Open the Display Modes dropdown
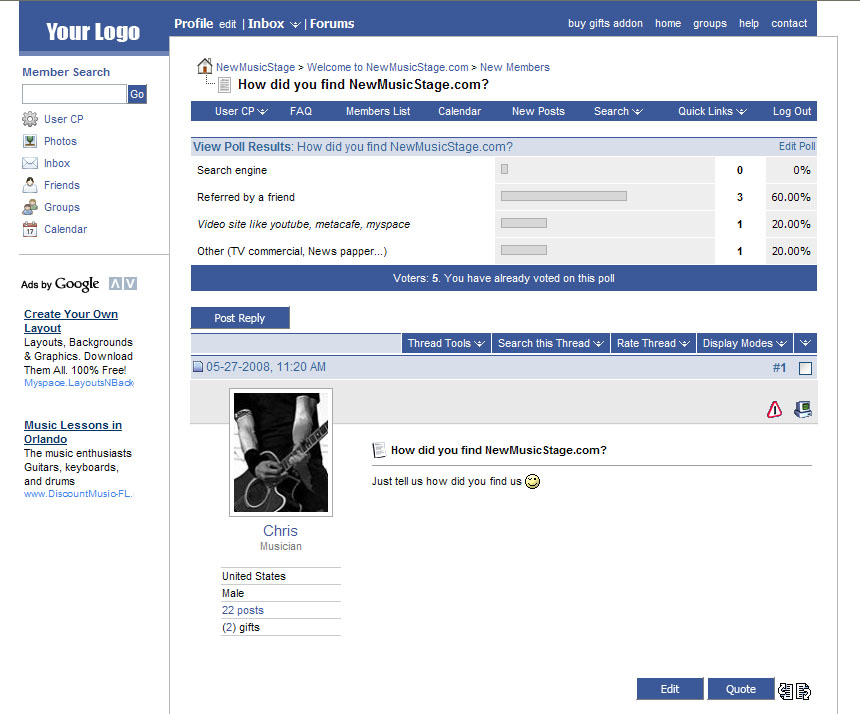The image size is (860, 714). coord(745,343)
